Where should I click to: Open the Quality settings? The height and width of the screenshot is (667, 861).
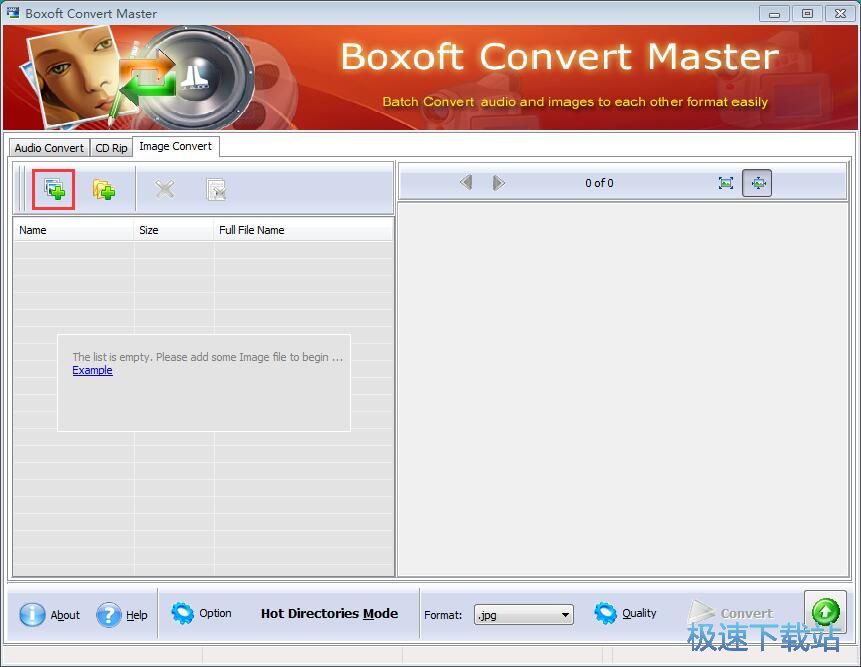pos(626,614)
